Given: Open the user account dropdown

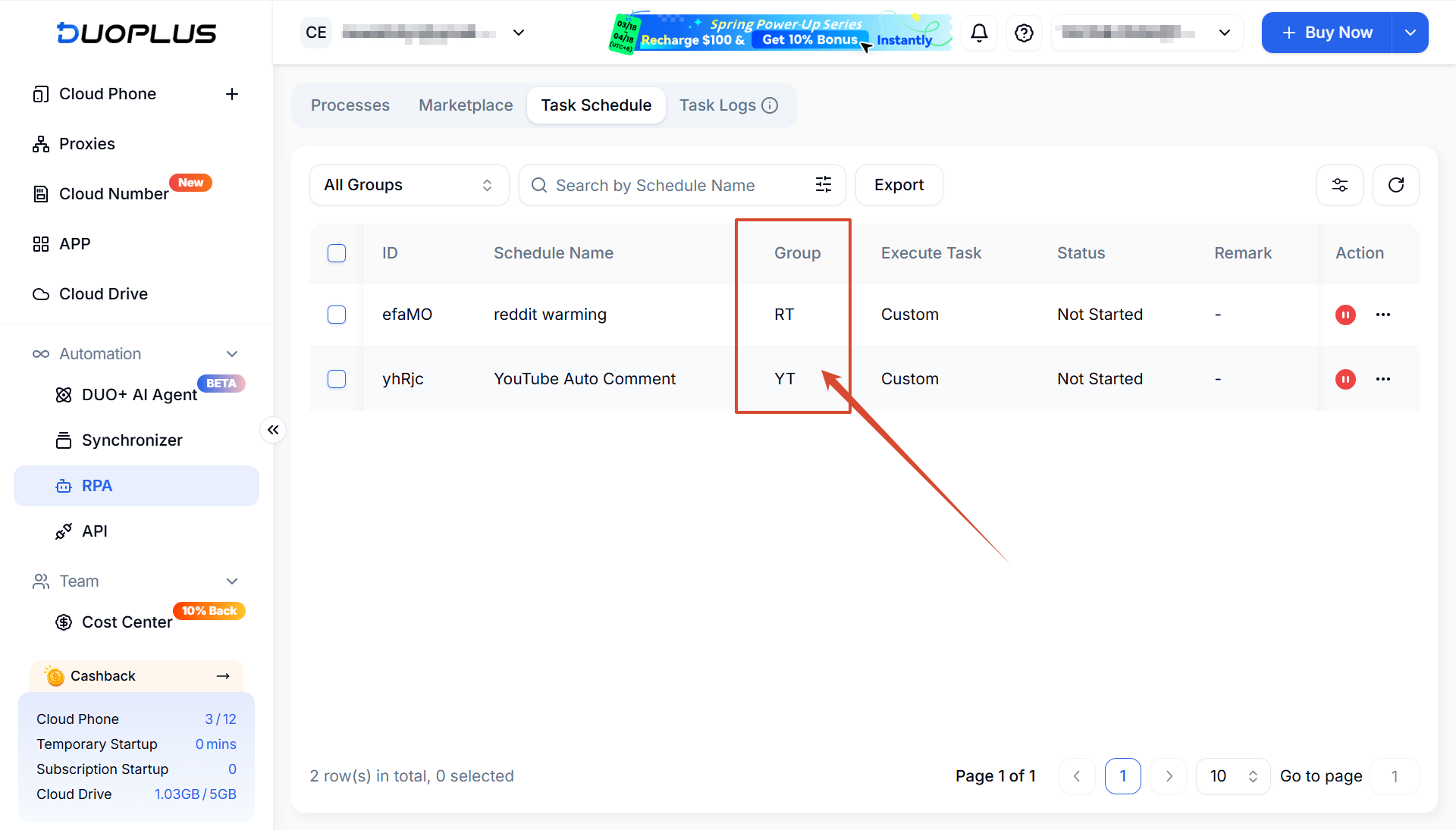Looking at the screenshot, I should (x=1147, y=33).
